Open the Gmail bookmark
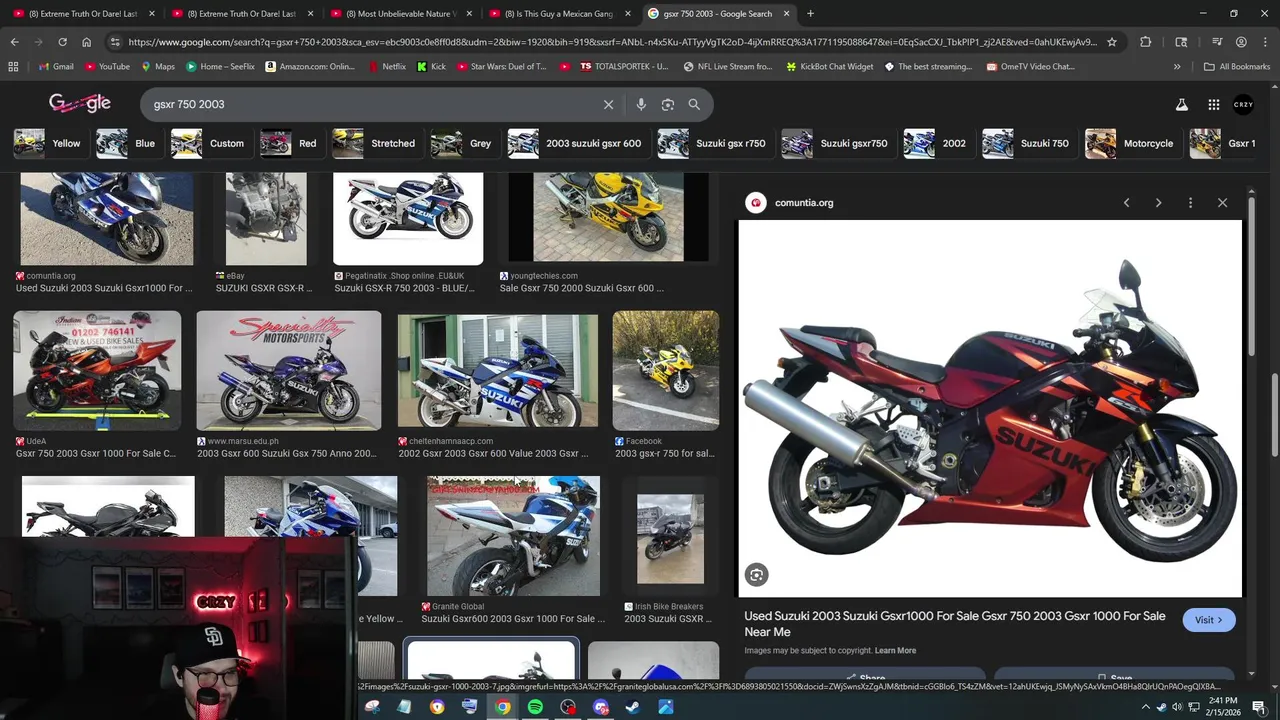 (56, 66)
